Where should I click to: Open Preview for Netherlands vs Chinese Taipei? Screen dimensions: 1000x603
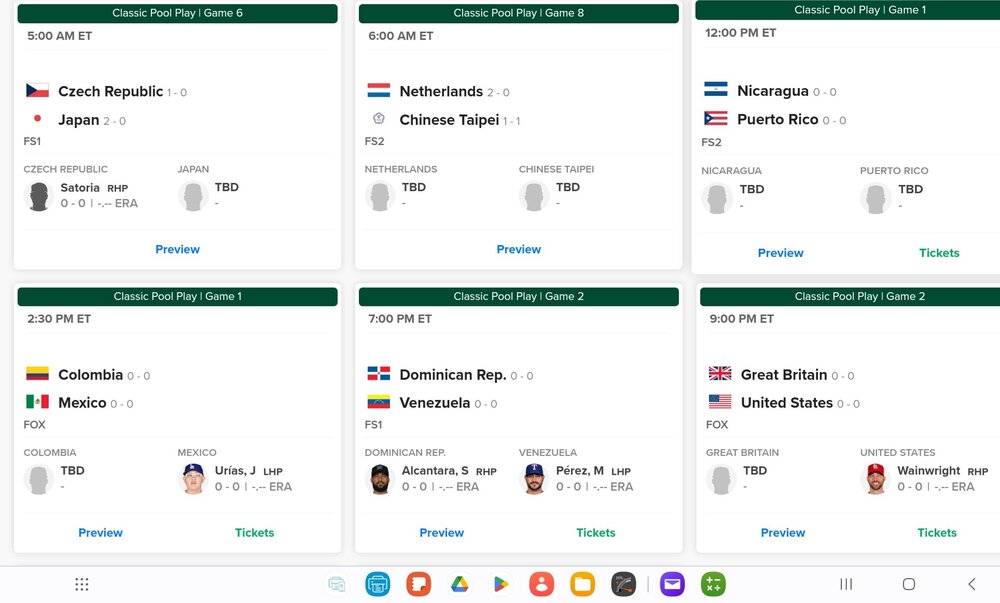pyautogui.click(x=518, y=249)
